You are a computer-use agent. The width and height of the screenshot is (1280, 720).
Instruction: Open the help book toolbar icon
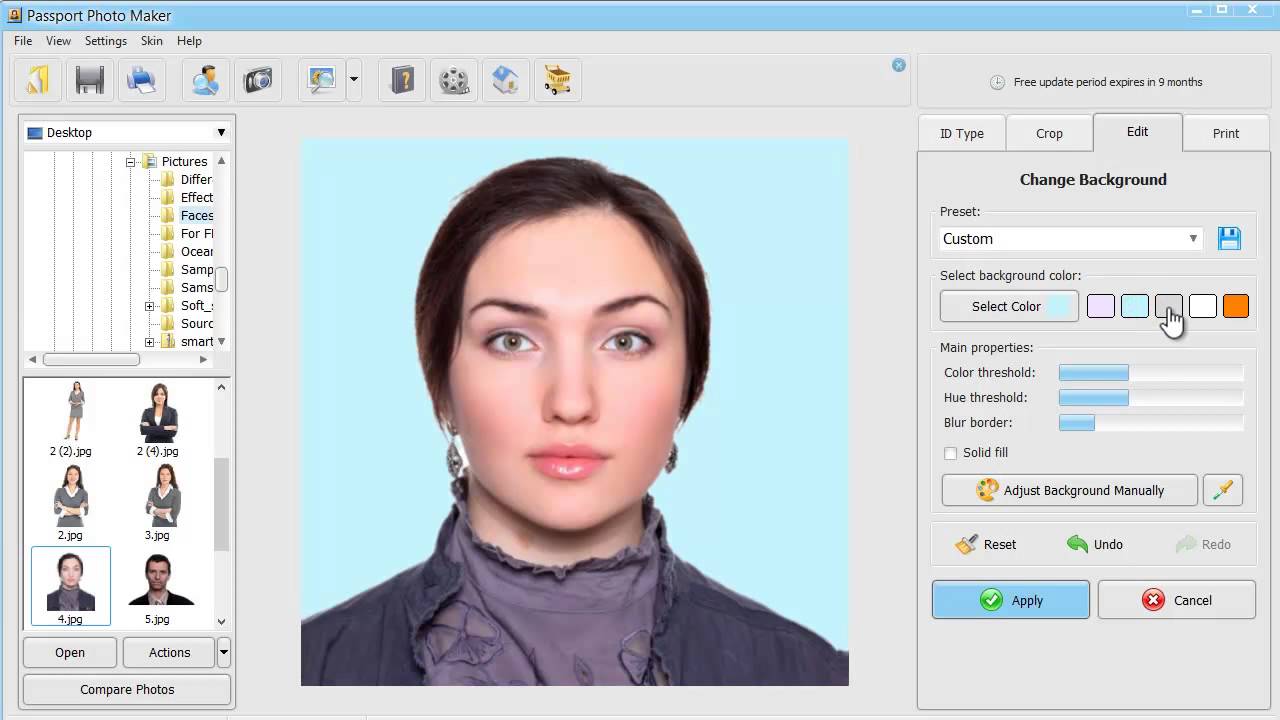point(403,80)
